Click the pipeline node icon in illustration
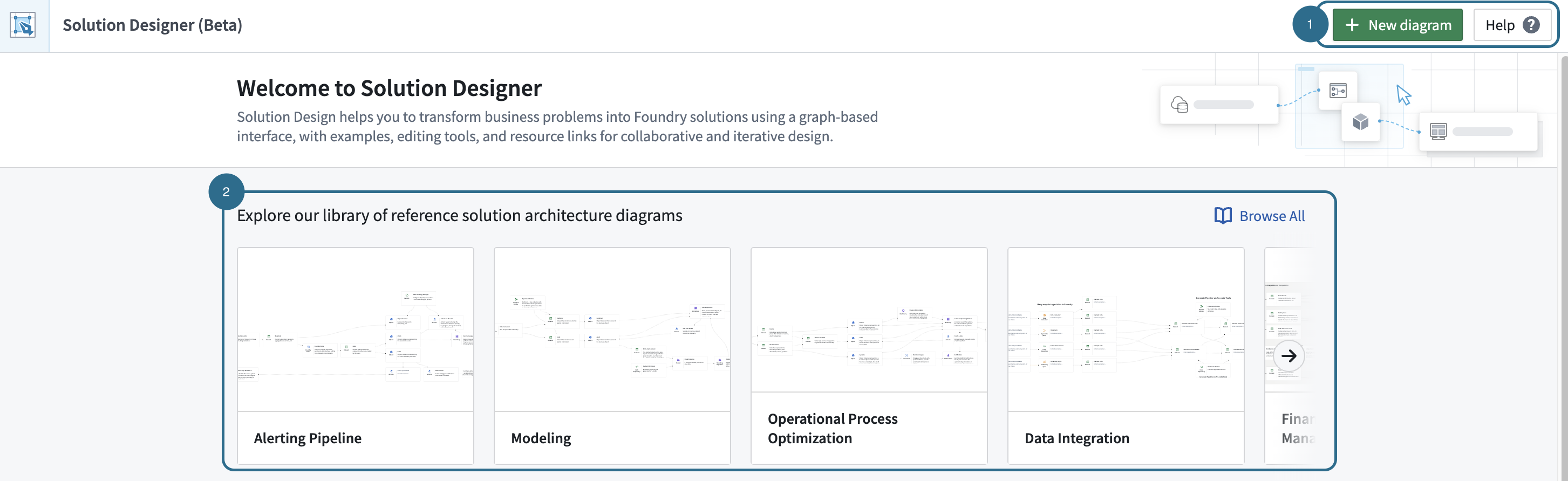This screenshot has height=481, width=1568. point(1338,91)
